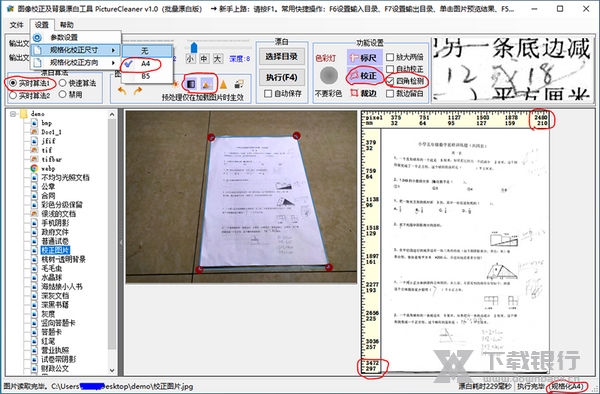The width and height of the screenshot is (600, 394).
Task: Click the file icon next to Doc1_1
Action: click(34, 132)
